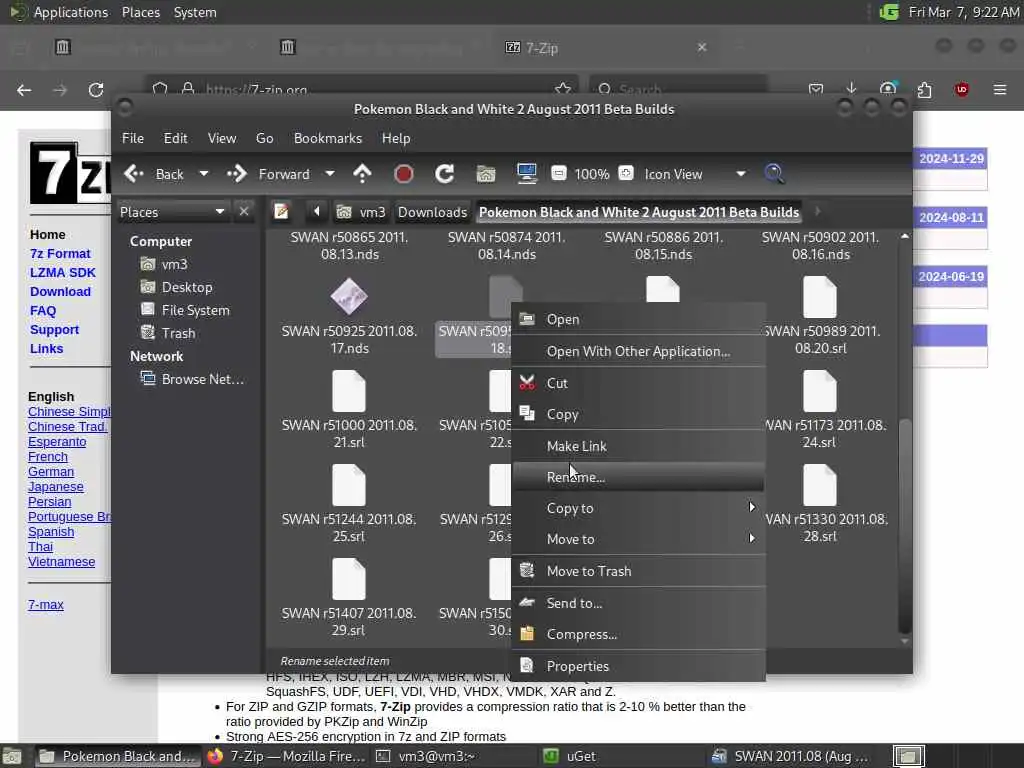Click the Back arrow icon in file manager

coord(134,174)
